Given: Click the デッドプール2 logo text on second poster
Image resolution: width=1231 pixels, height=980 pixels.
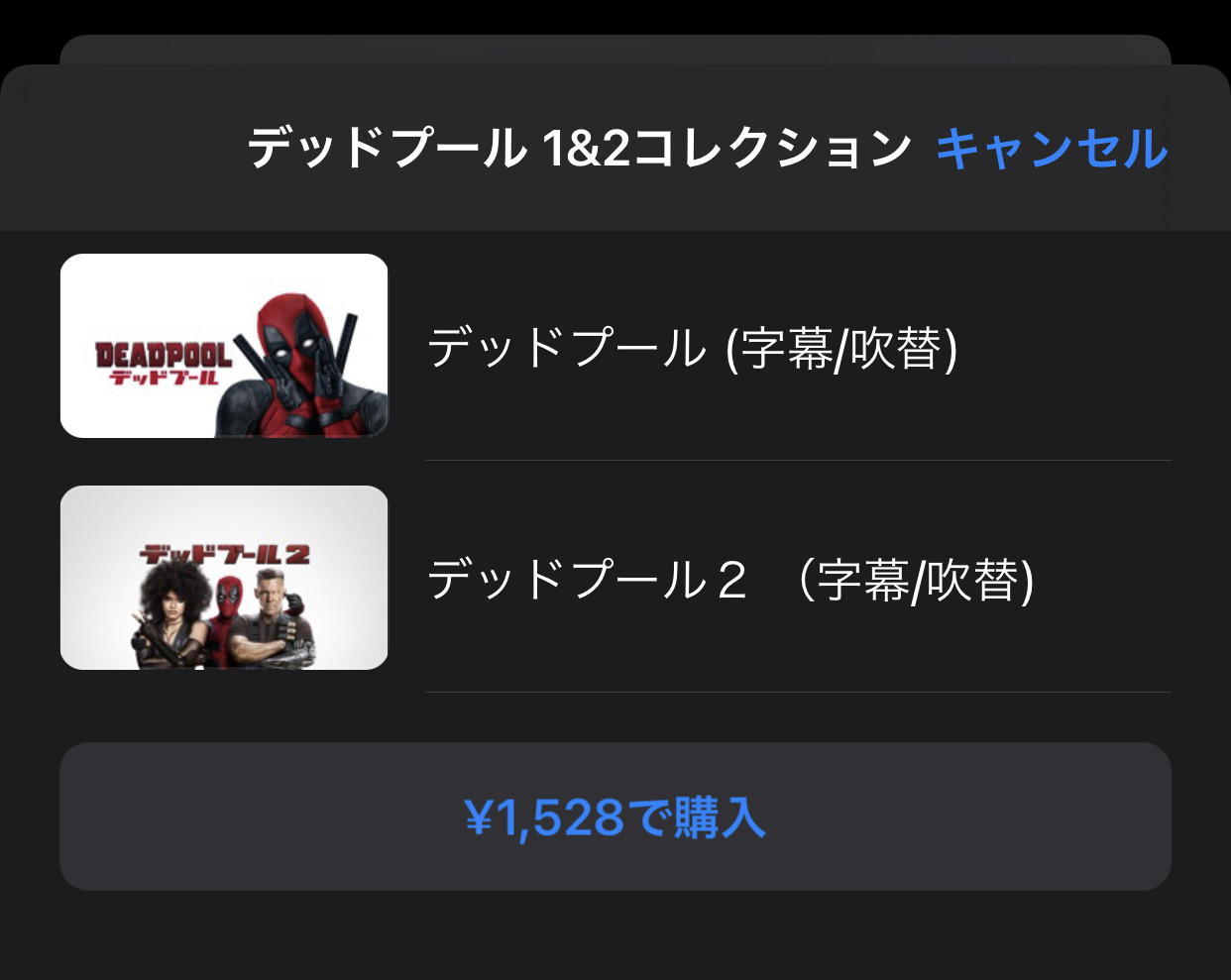Looking at the screenshot, I should [x=224, y=555].
